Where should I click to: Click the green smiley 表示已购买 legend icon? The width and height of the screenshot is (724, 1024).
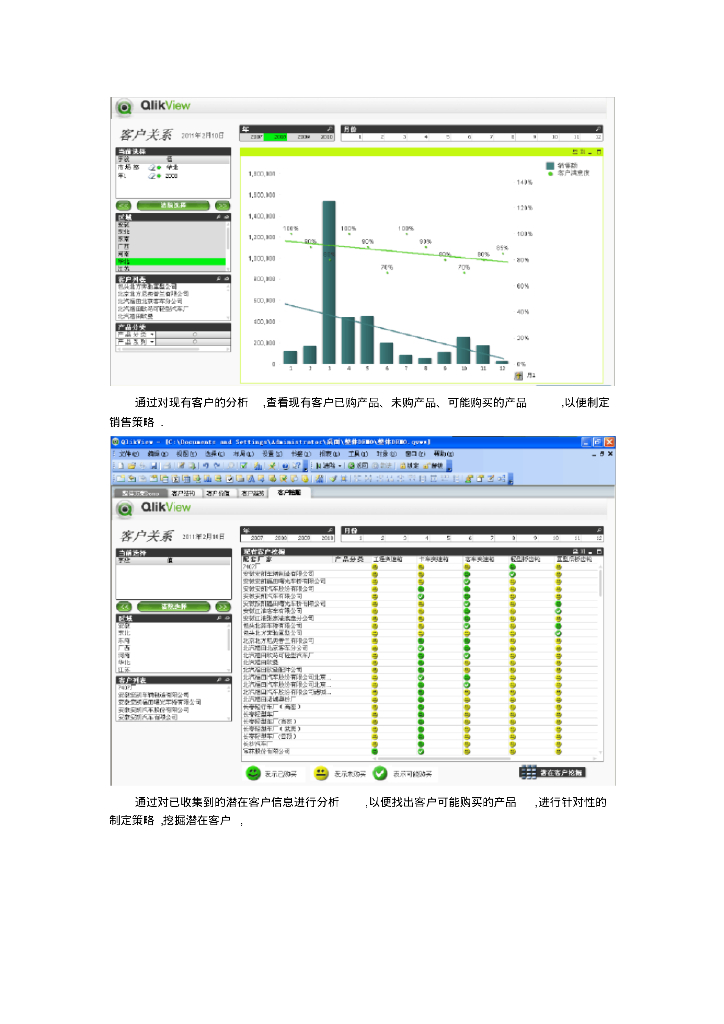pyautogui.click(x=253, y=773)
